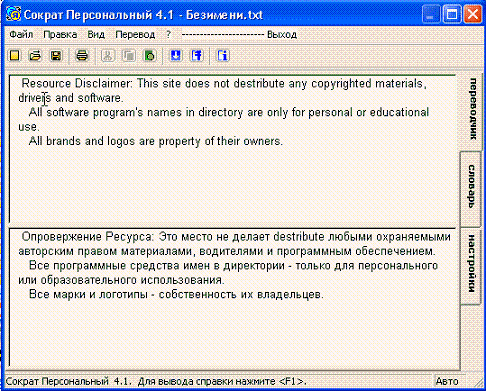Copy text using the copy icon
This screenshot has height=391, width=486.
(x=129, y=56)
